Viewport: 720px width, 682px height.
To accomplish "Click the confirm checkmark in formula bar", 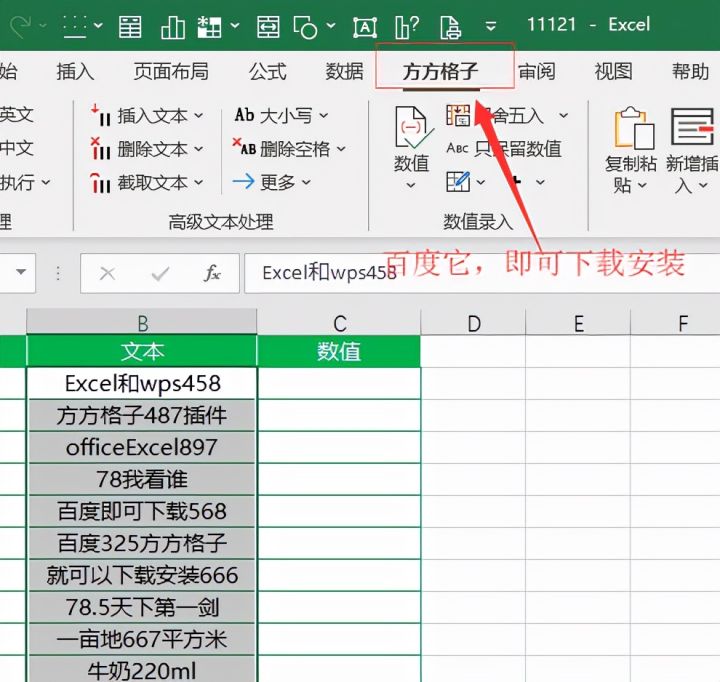I will [160, 274].
